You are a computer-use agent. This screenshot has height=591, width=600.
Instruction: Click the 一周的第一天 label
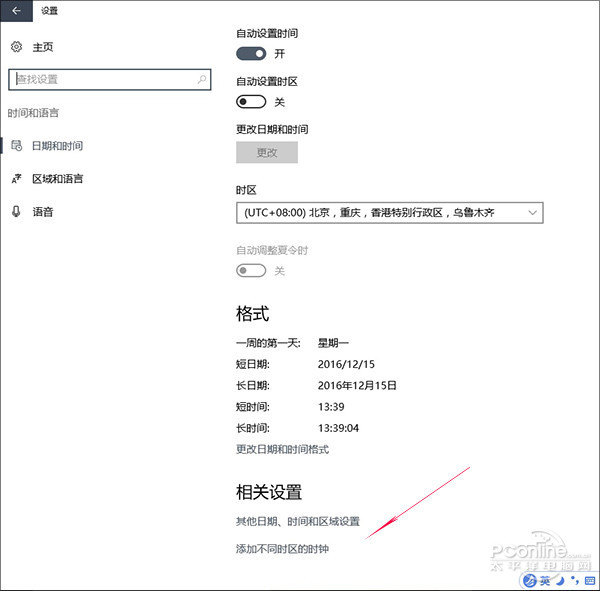click(x=268, y=343)
